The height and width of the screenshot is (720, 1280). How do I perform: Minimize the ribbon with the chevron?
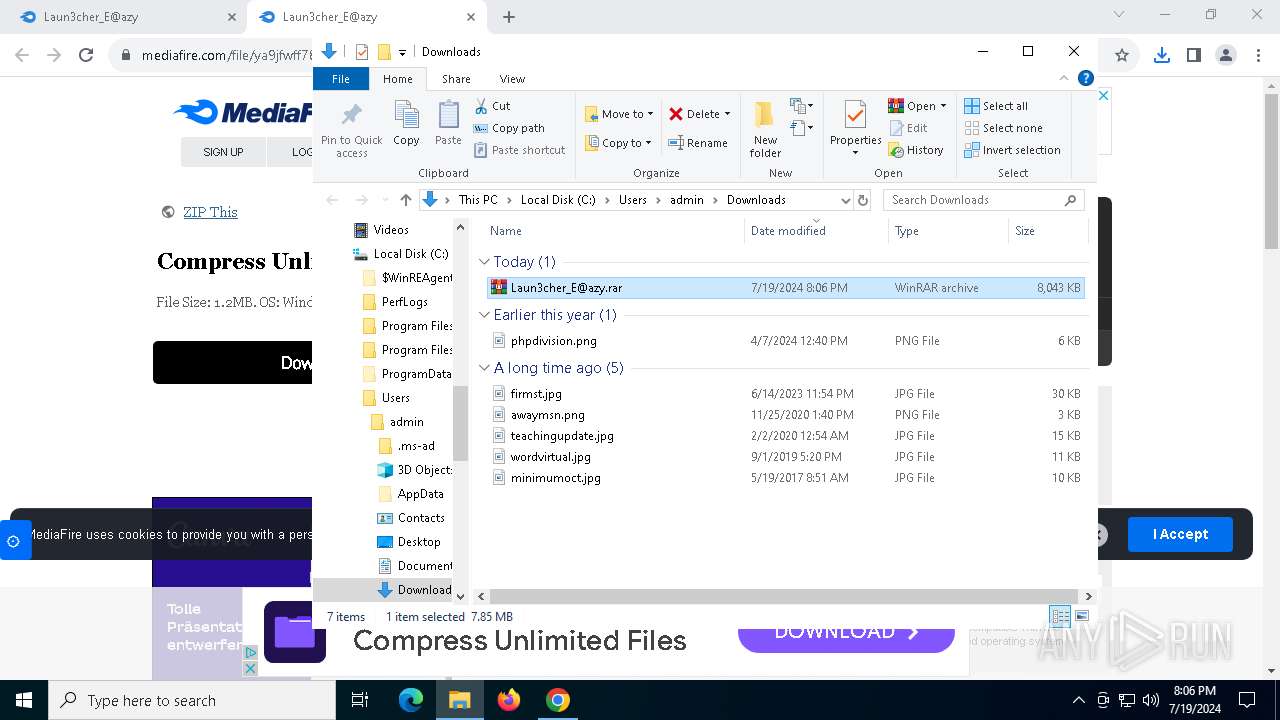pos(1066,78)
